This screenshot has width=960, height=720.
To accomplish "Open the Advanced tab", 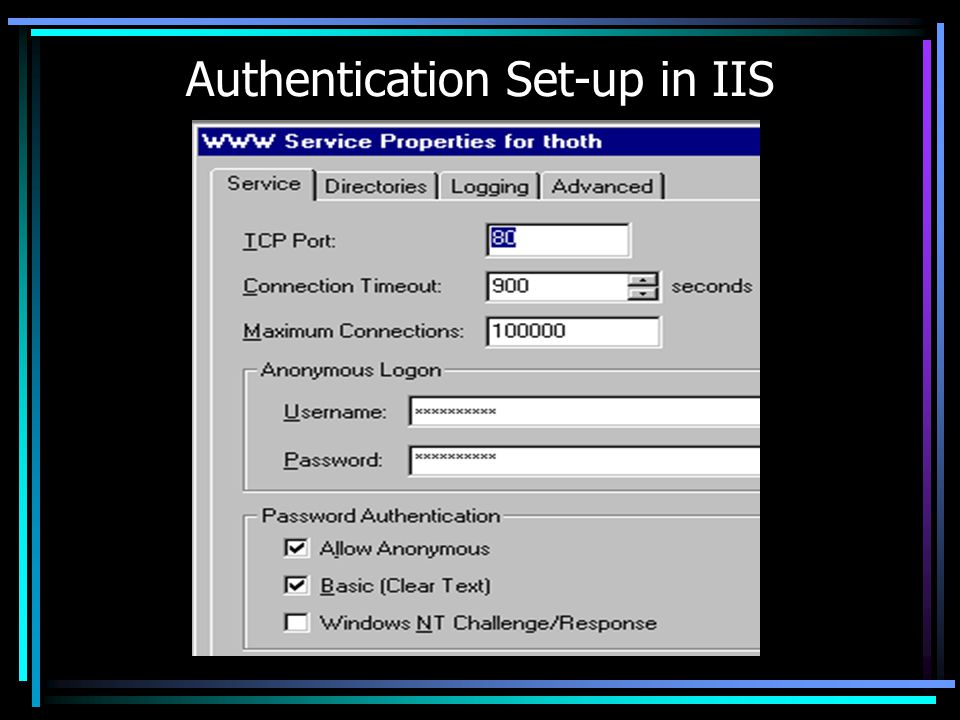I will tap(602, 186).
